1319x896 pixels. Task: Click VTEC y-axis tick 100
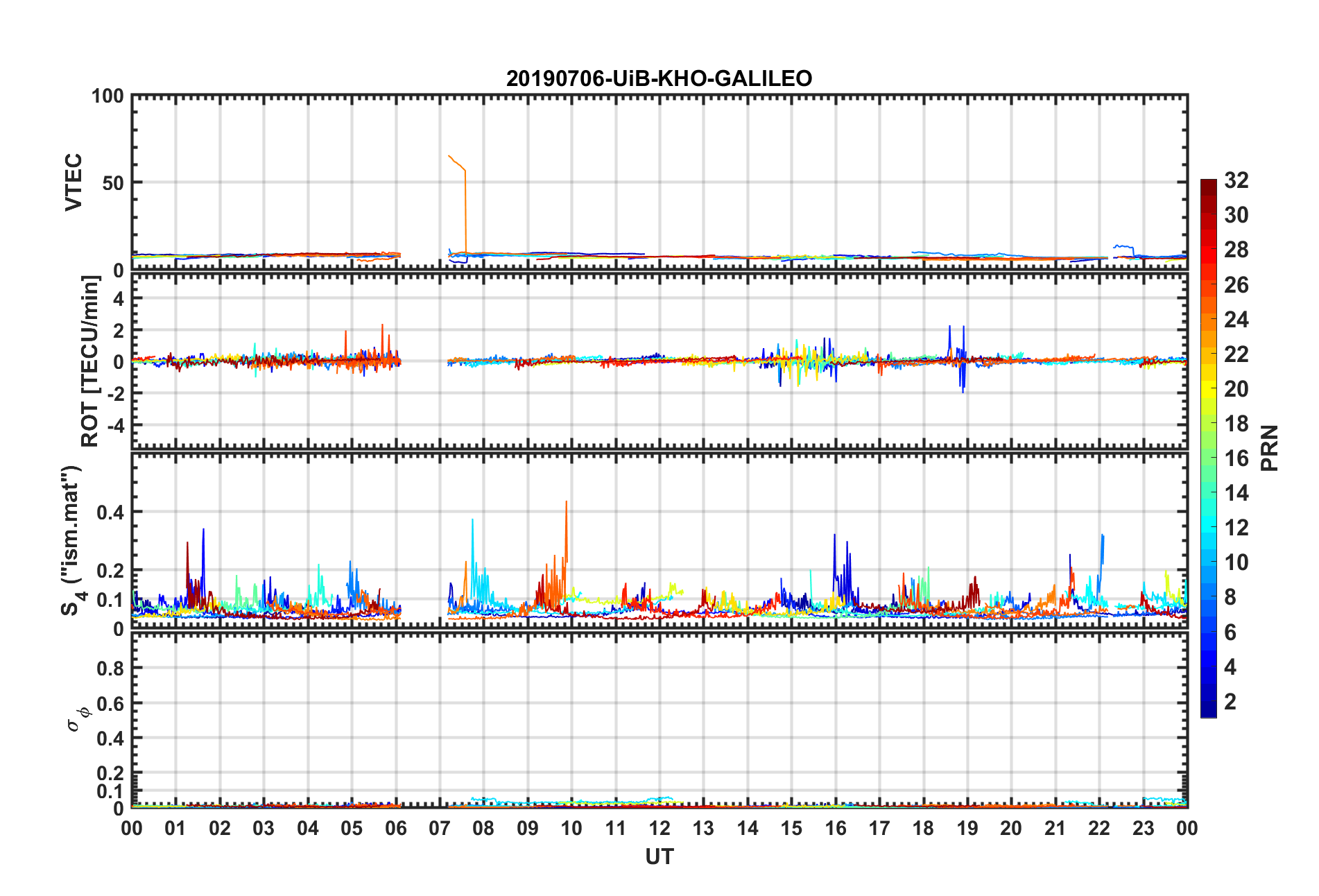tap(107, 96)
